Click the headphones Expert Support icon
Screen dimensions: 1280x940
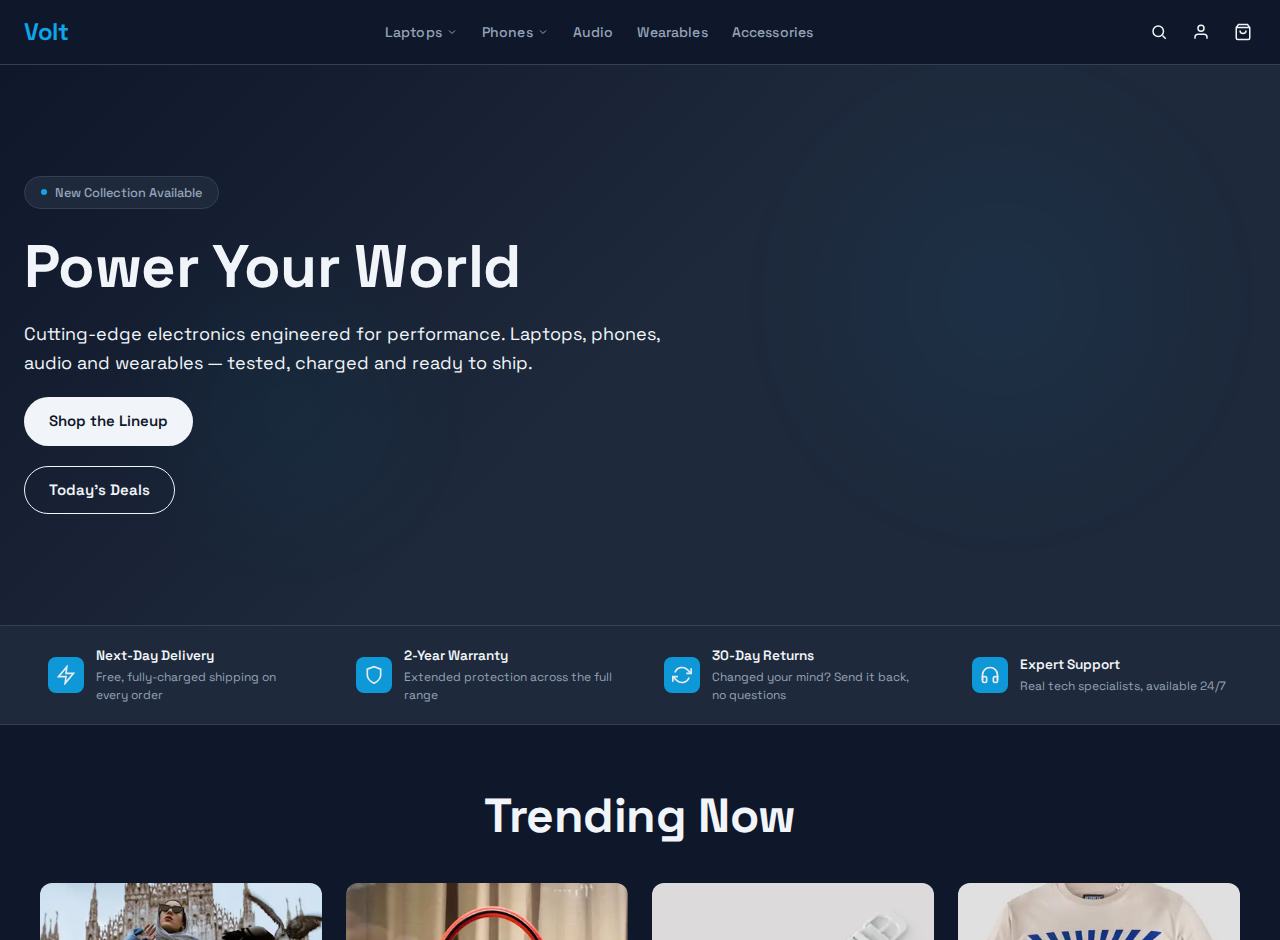click(x=990, y=675)
